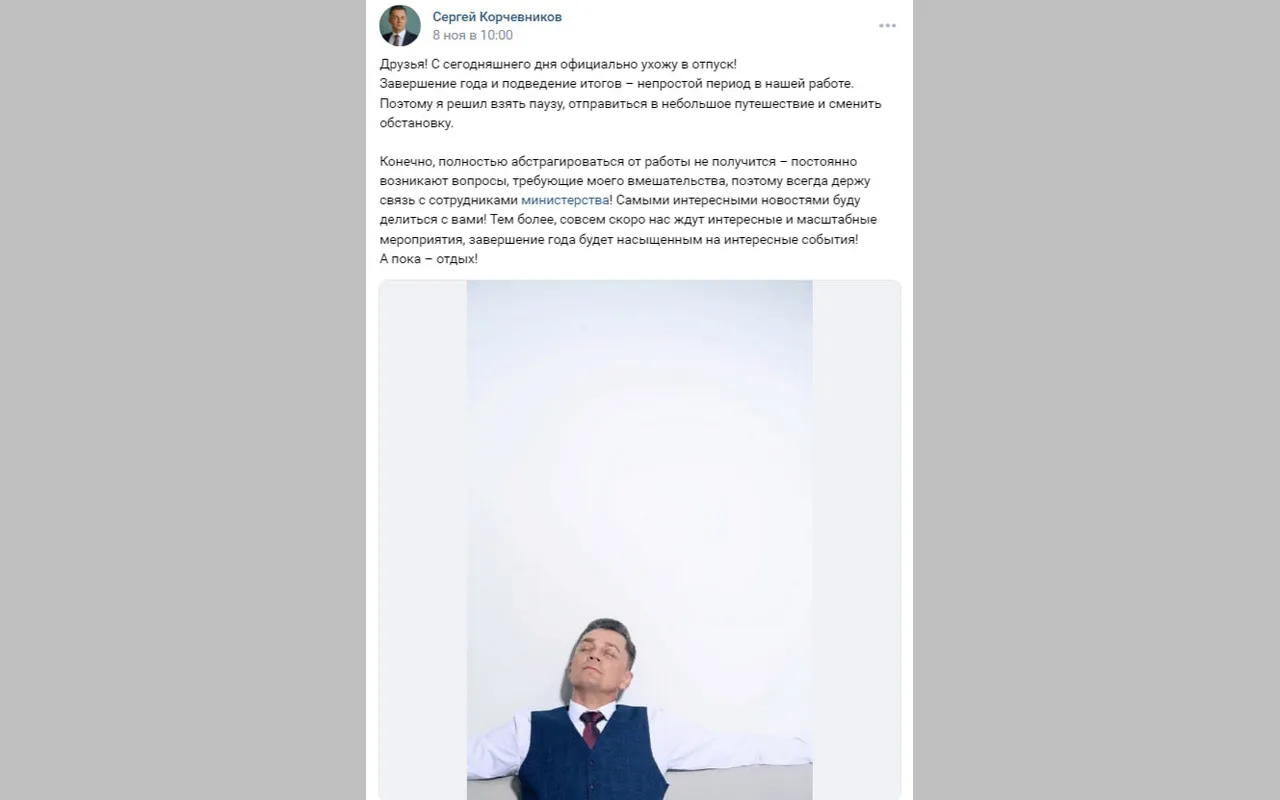The image size is (1280, 800).
Task: Click the empty left padding beside the photo
Action: pos(423,540)
